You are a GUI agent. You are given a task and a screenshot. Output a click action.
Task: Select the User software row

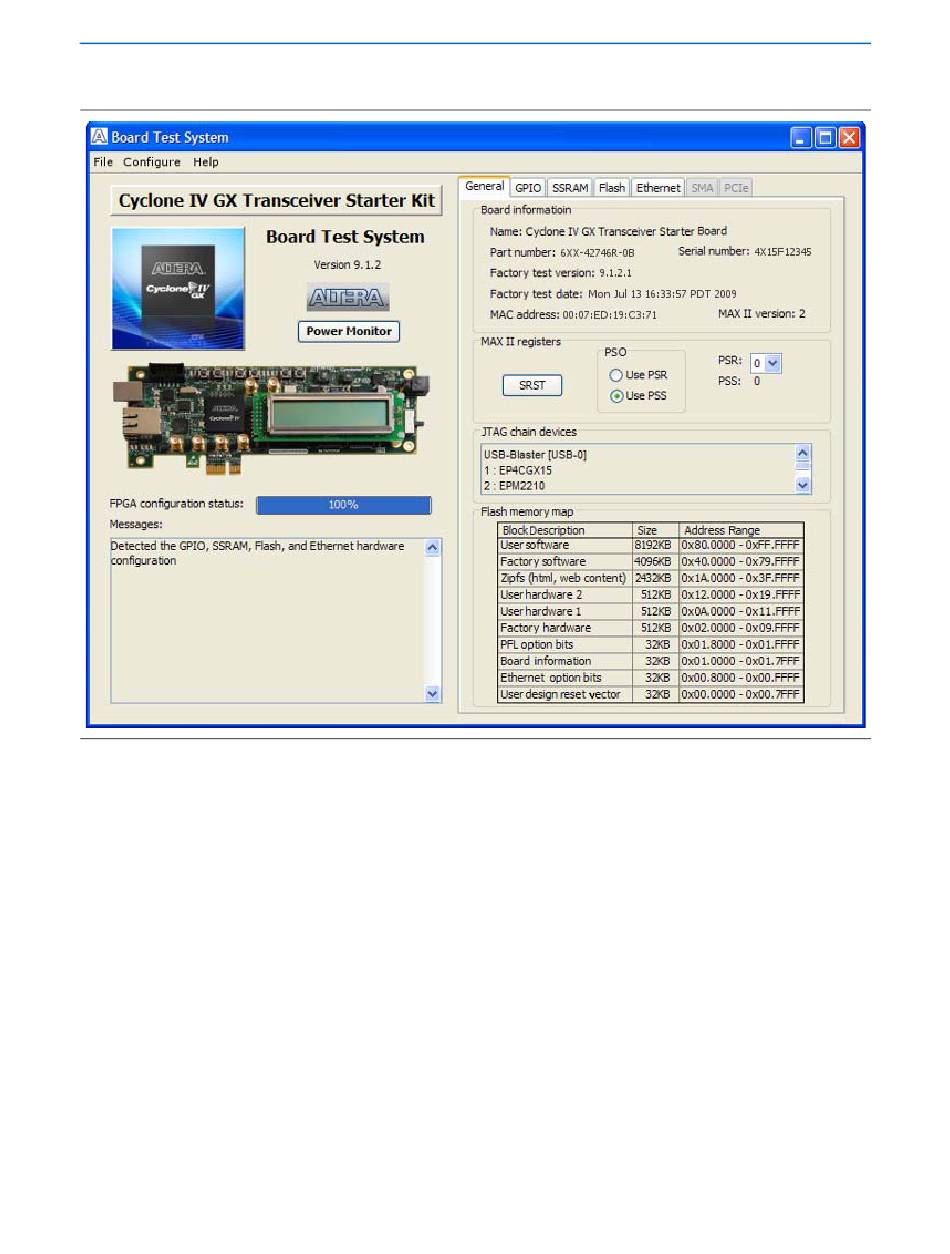(650, 545)
